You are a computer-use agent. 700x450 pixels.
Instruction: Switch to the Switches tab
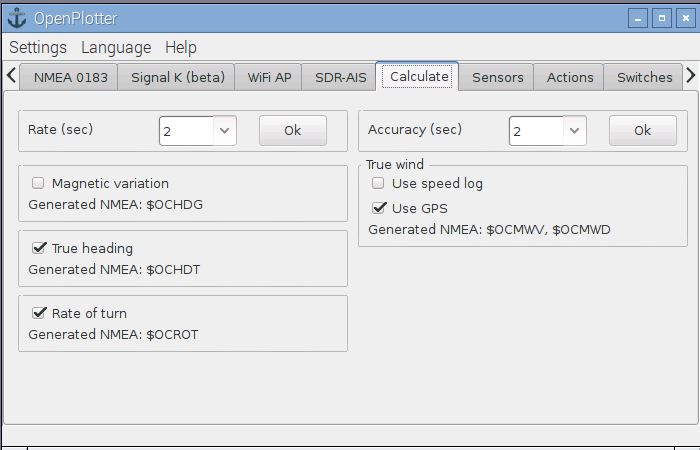click(644, 77)
